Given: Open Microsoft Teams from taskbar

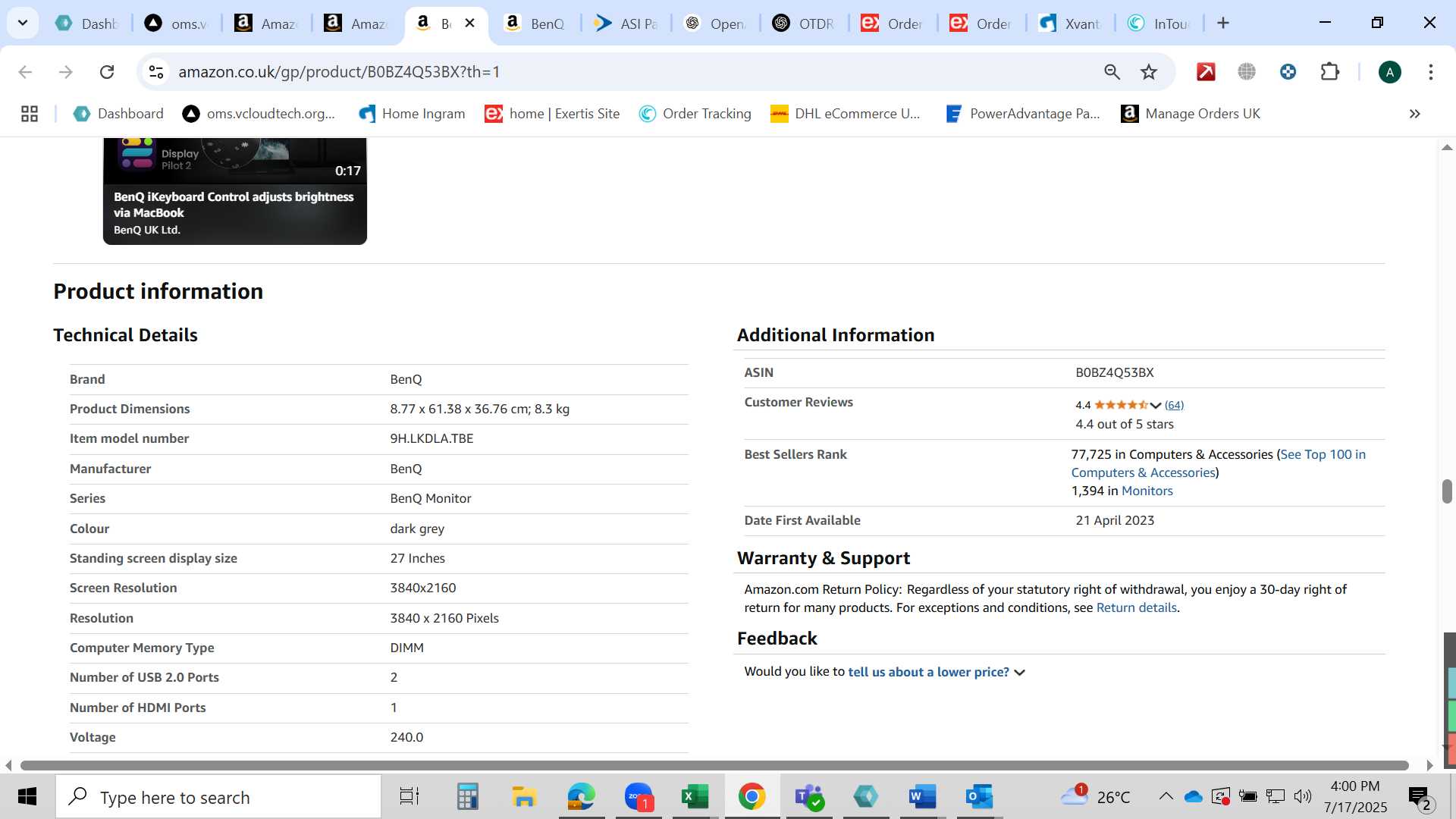Looking at the screenshot, I should (809, 797).
